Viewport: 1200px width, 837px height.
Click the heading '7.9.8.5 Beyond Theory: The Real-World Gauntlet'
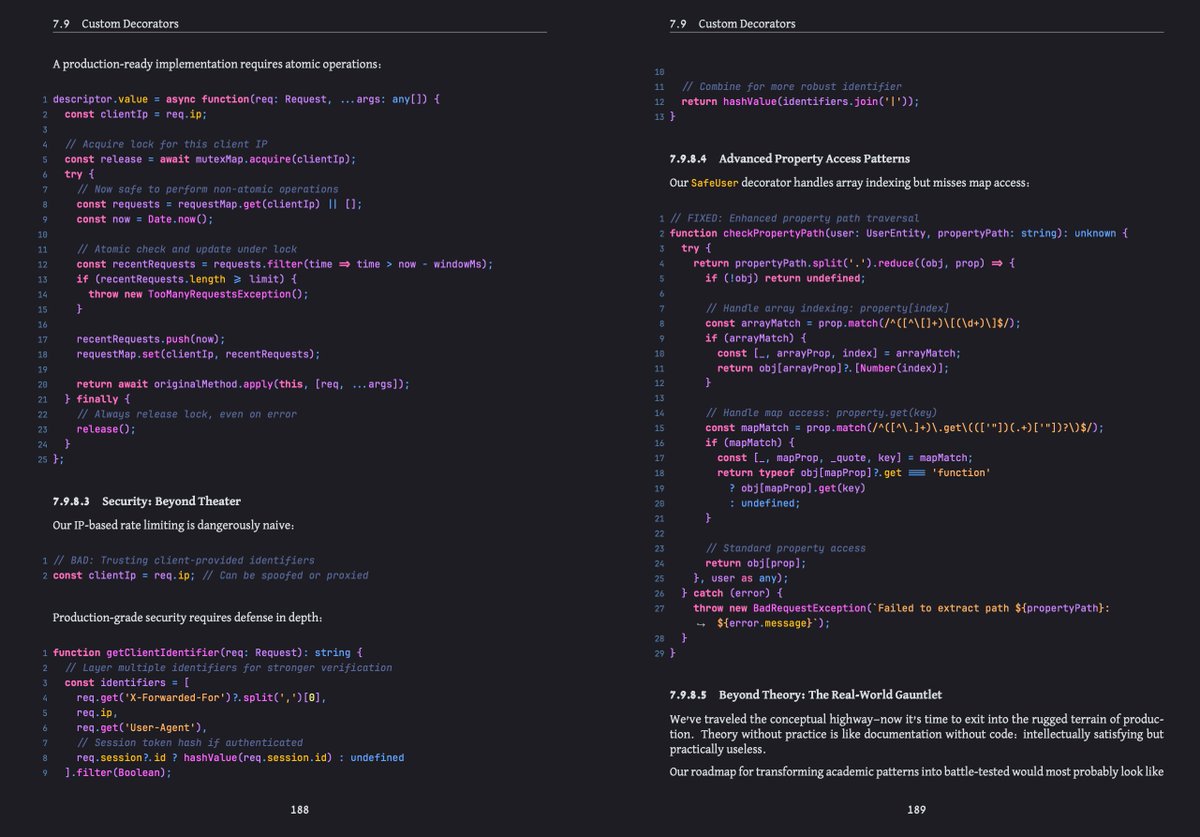806,695
